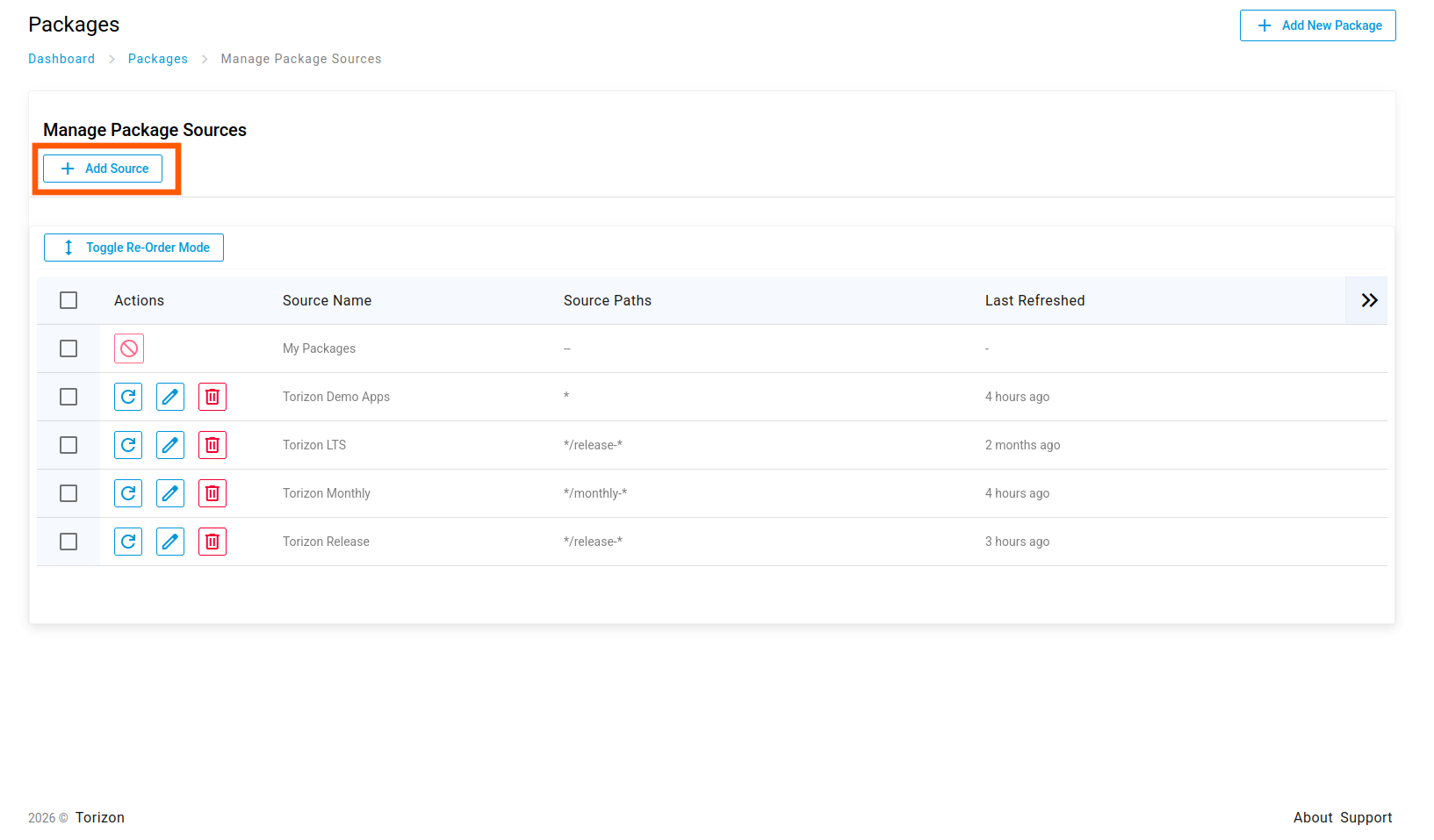Edit the Torizon Release source
1434x840 pixels.
170,542
